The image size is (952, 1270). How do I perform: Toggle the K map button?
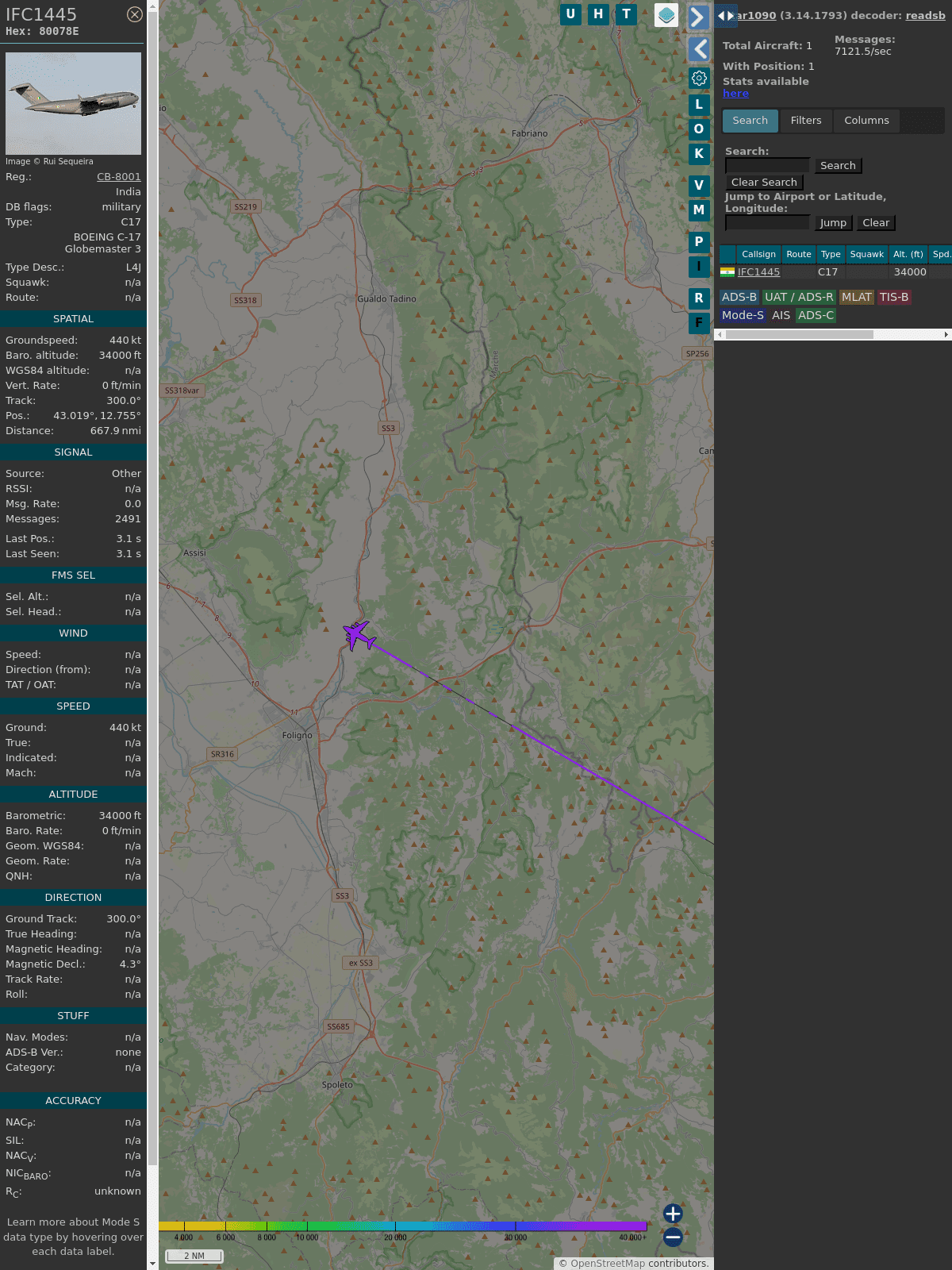699,153
